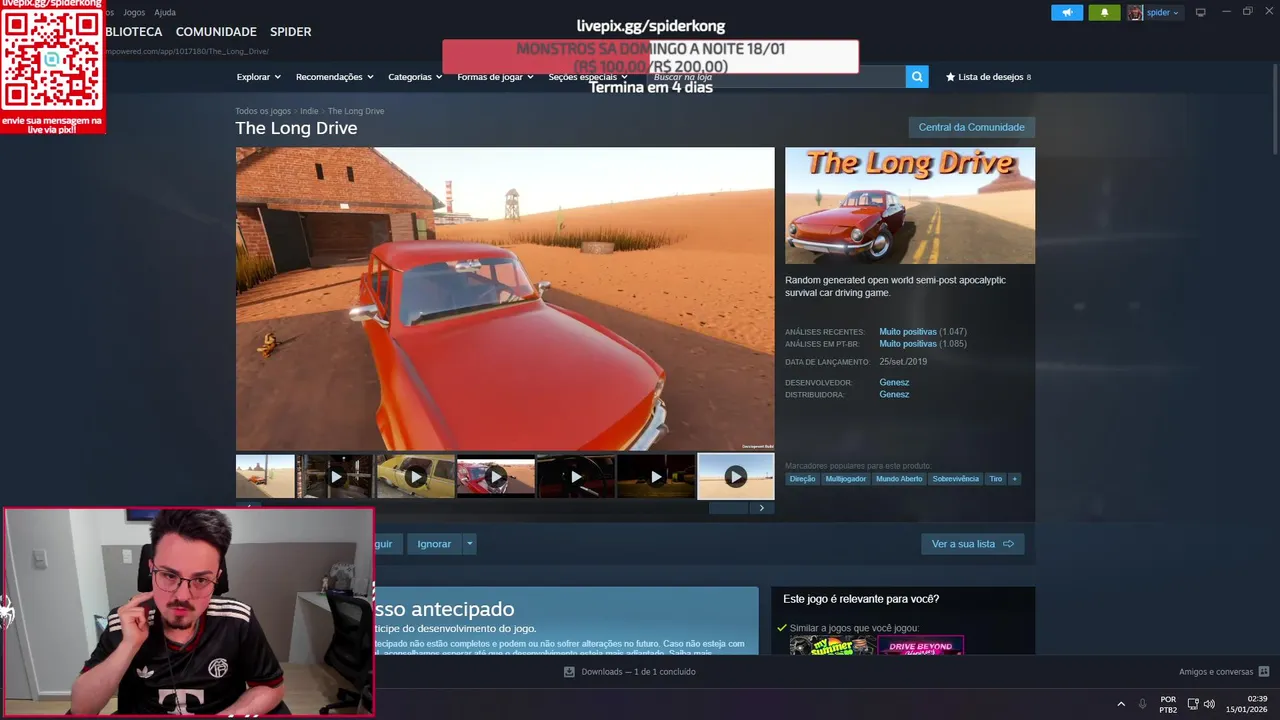
Task: Expand the Categorias dropdown menu
Action: pos(415,77)
